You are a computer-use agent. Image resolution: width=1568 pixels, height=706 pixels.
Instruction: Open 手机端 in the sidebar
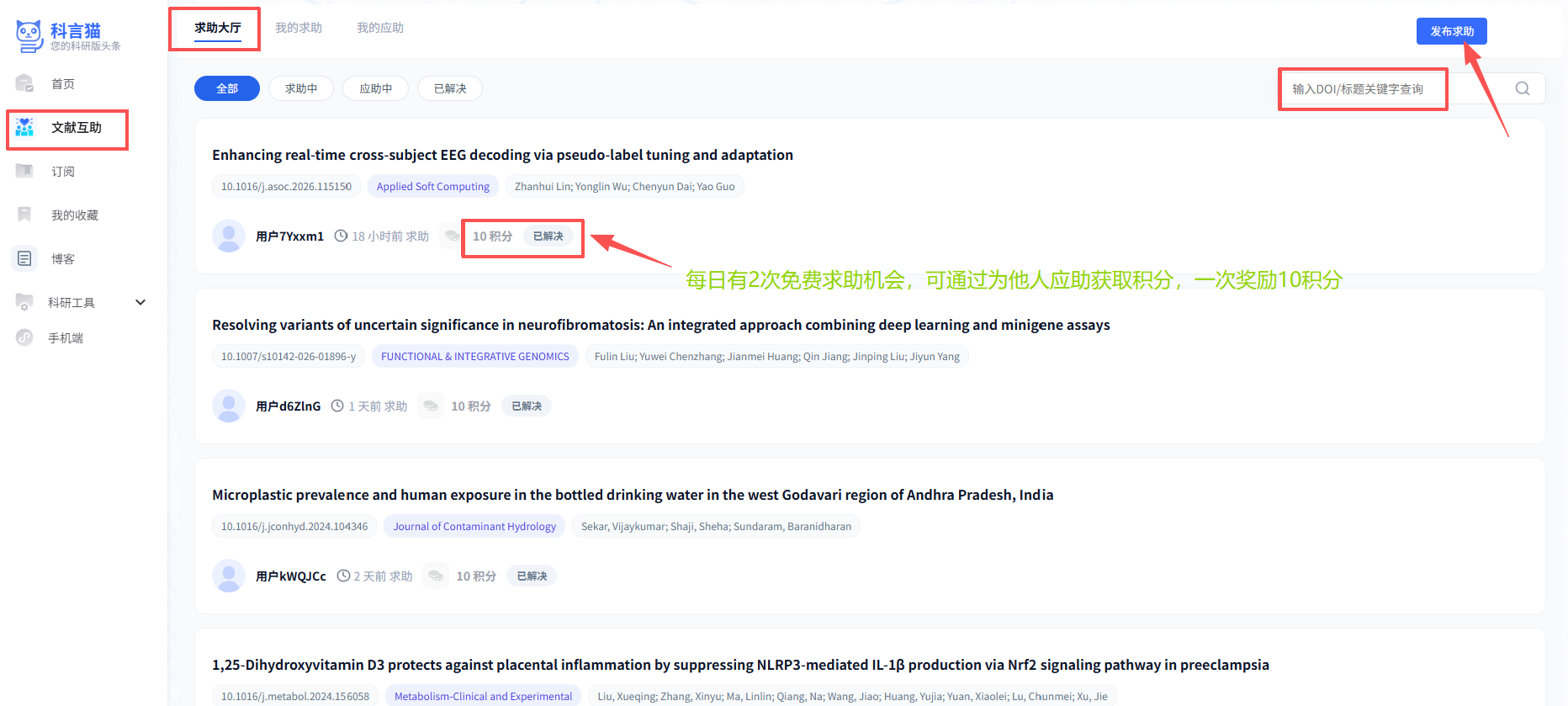(x=66, y=337)
